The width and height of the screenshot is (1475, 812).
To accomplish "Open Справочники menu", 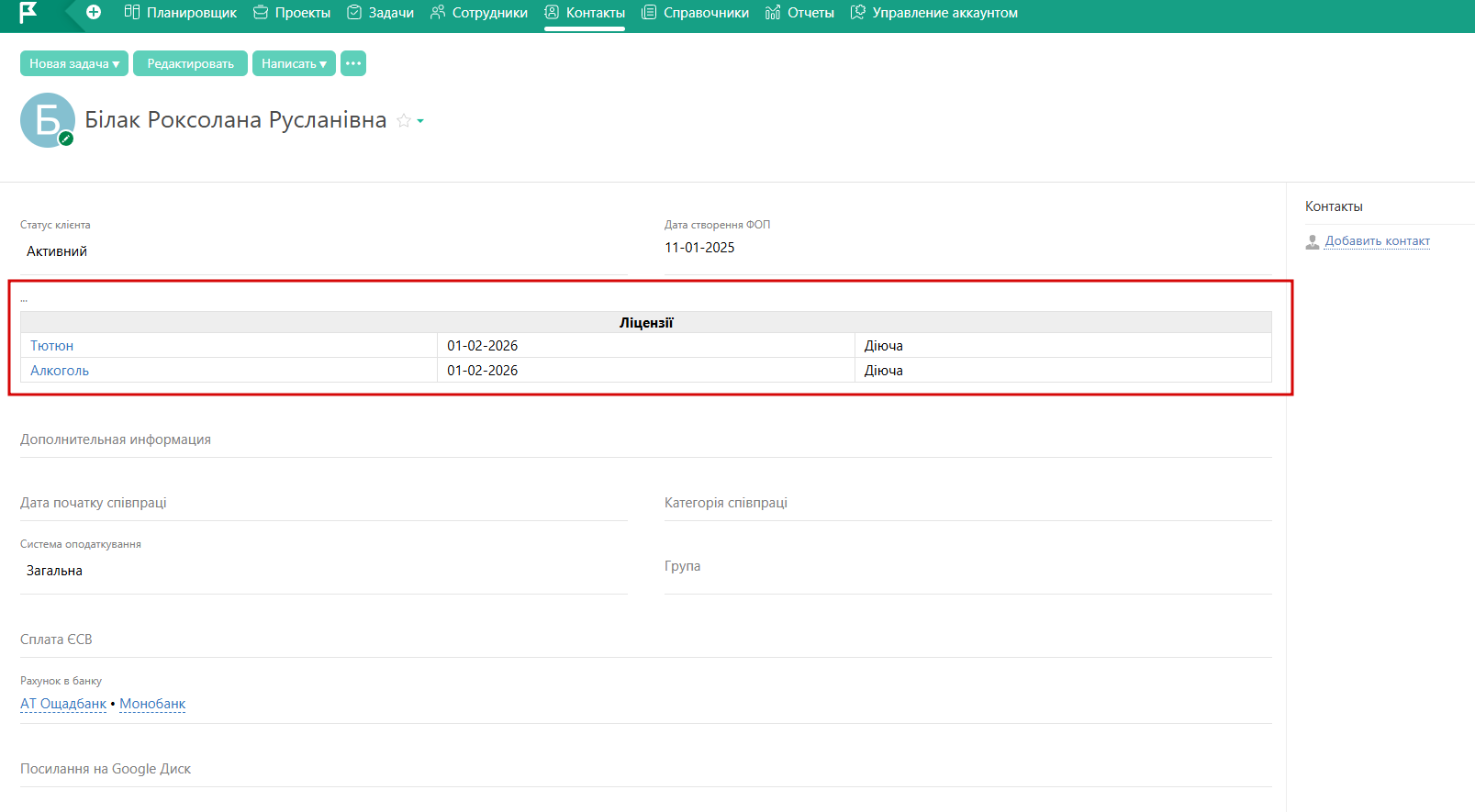I will click(695, 13).
